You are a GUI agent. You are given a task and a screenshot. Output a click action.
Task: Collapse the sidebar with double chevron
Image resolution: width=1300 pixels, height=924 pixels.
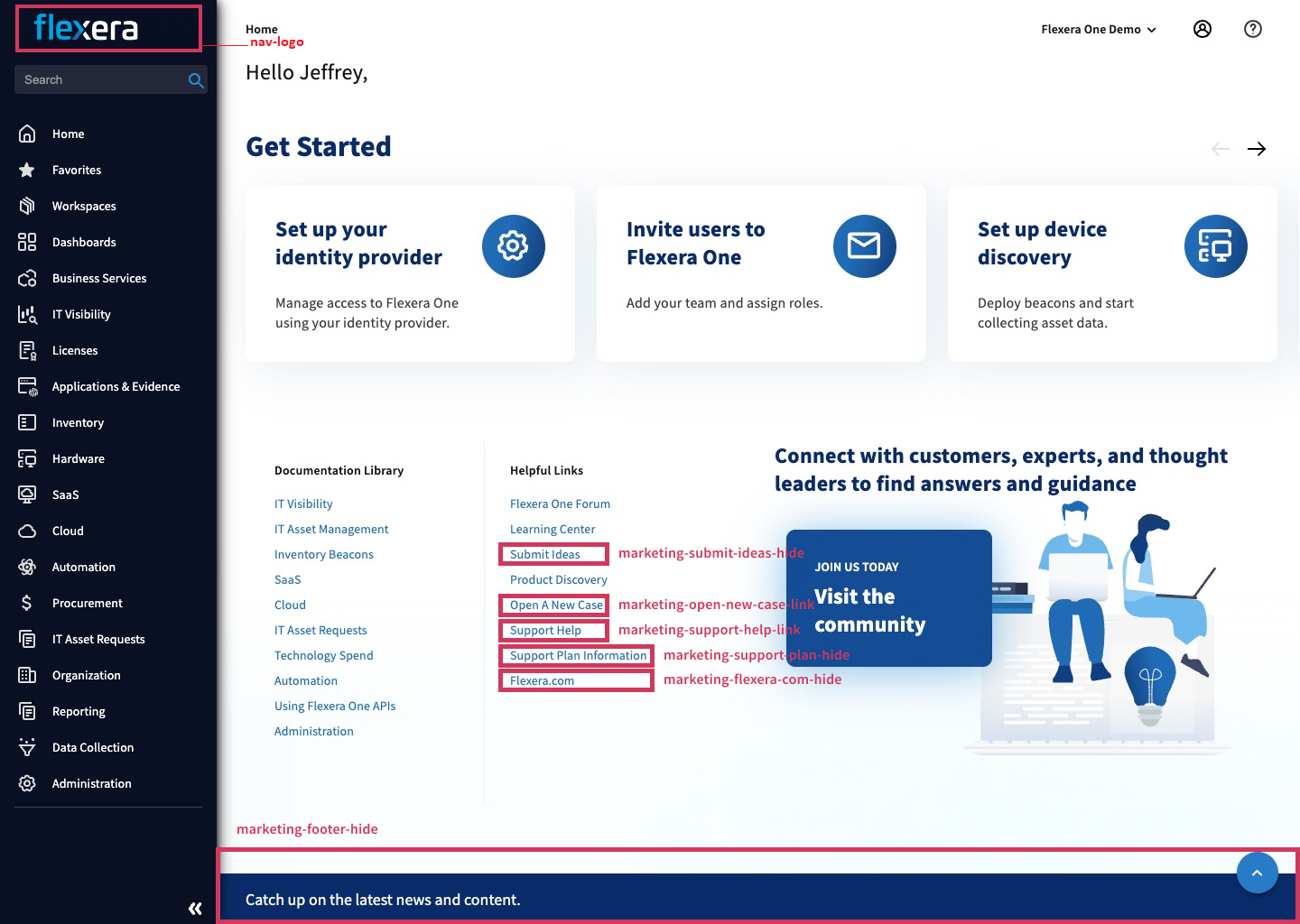pos(195,909)
